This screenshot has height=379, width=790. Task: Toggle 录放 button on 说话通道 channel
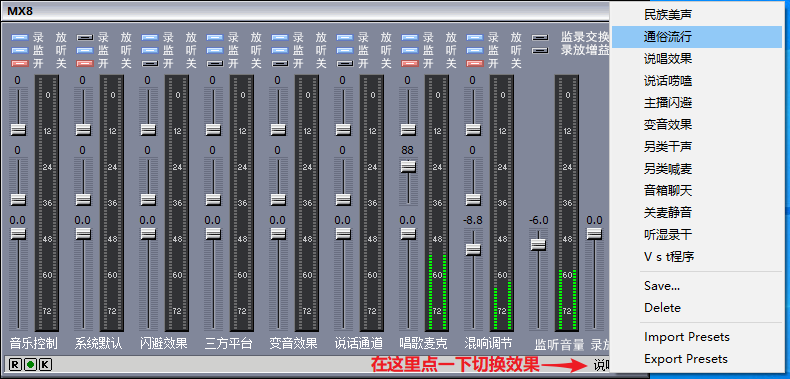pos(345,37)
